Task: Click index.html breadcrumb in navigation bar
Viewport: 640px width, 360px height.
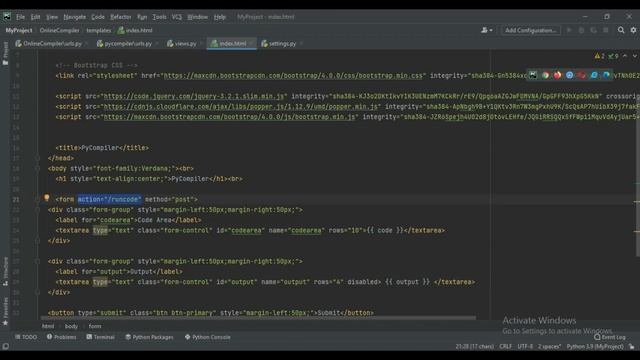Action: coord(135,30)
